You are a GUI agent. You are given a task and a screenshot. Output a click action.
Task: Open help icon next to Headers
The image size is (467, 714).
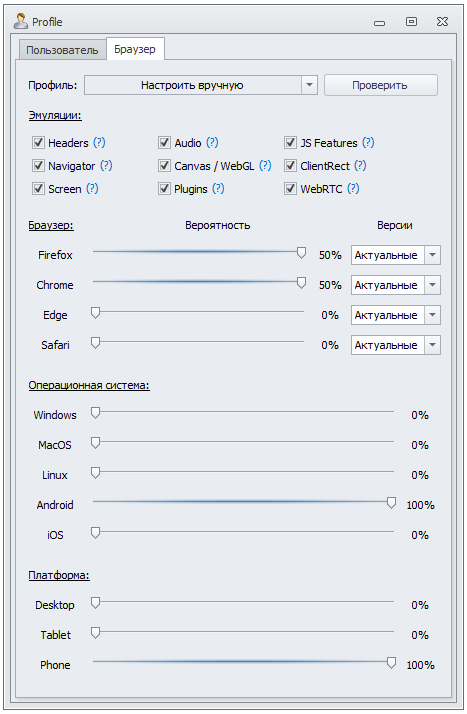(x=99, y=143)
